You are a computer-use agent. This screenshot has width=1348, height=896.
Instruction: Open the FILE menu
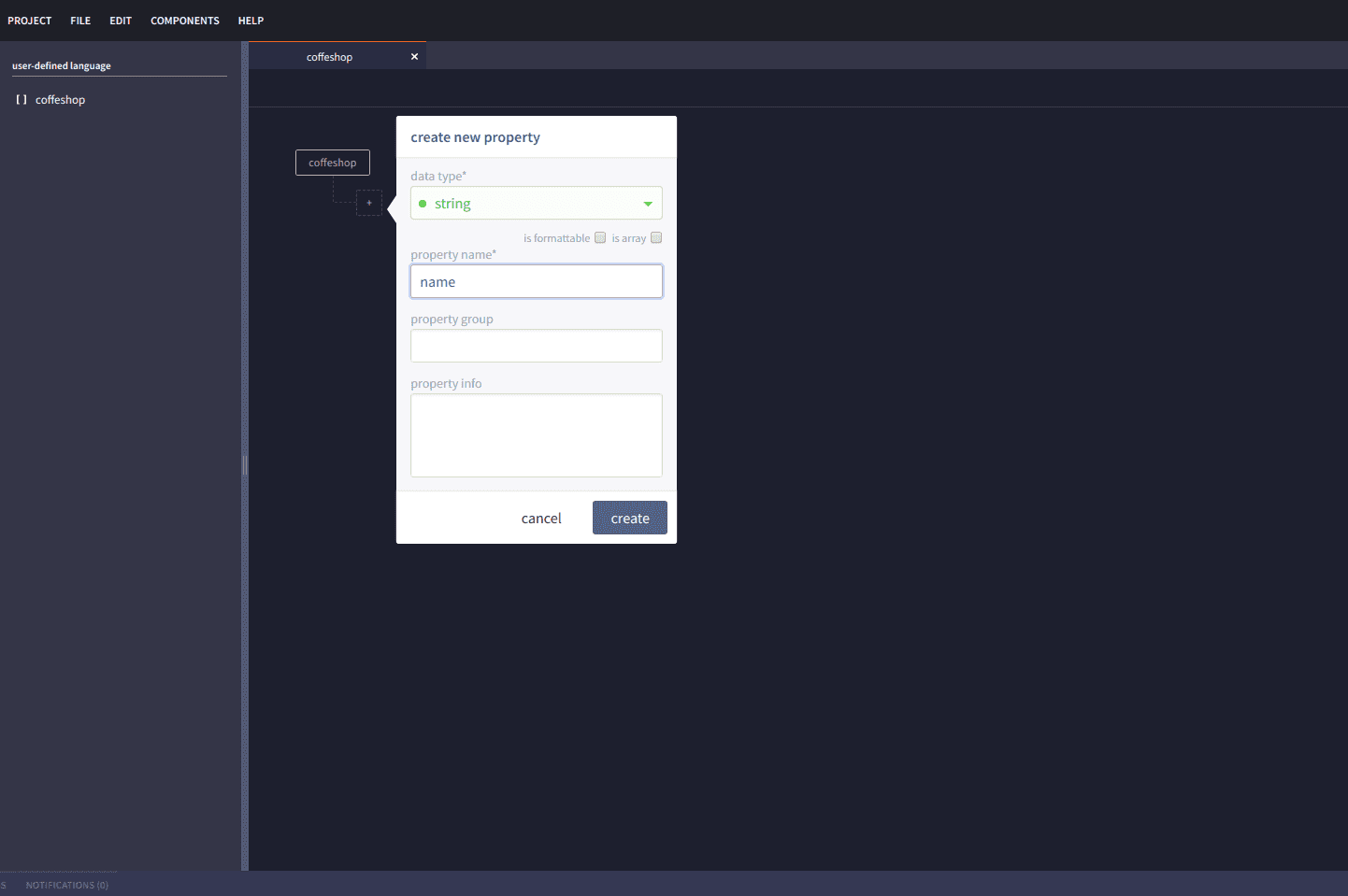(x=80, y=21)
